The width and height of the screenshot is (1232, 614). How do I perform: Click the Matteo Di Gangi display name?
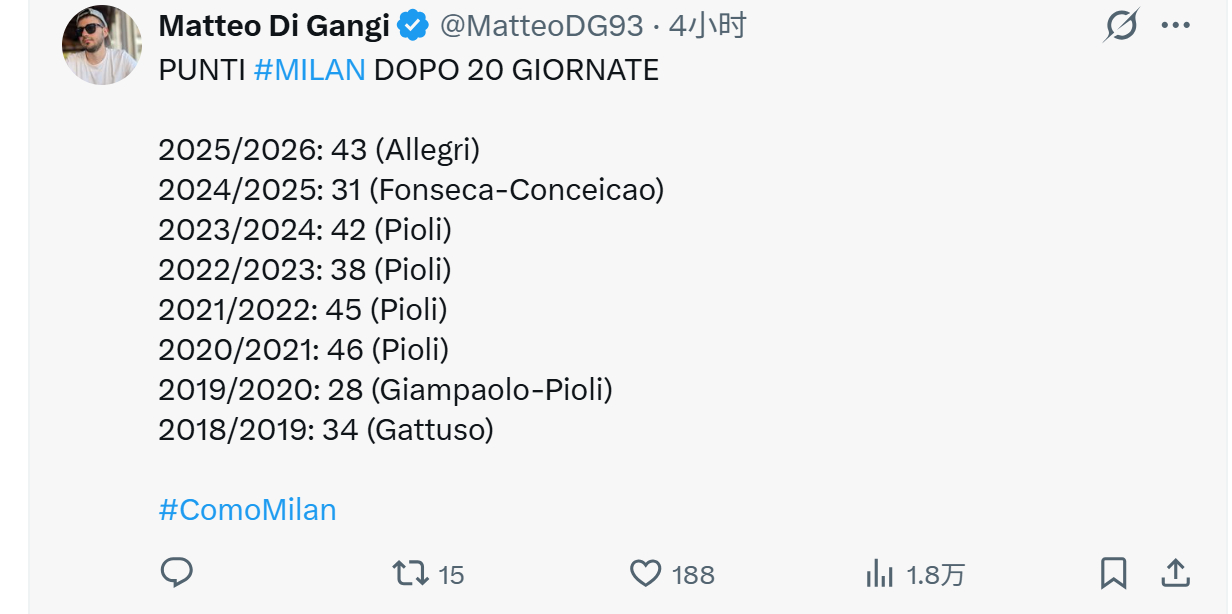(273, 26)
